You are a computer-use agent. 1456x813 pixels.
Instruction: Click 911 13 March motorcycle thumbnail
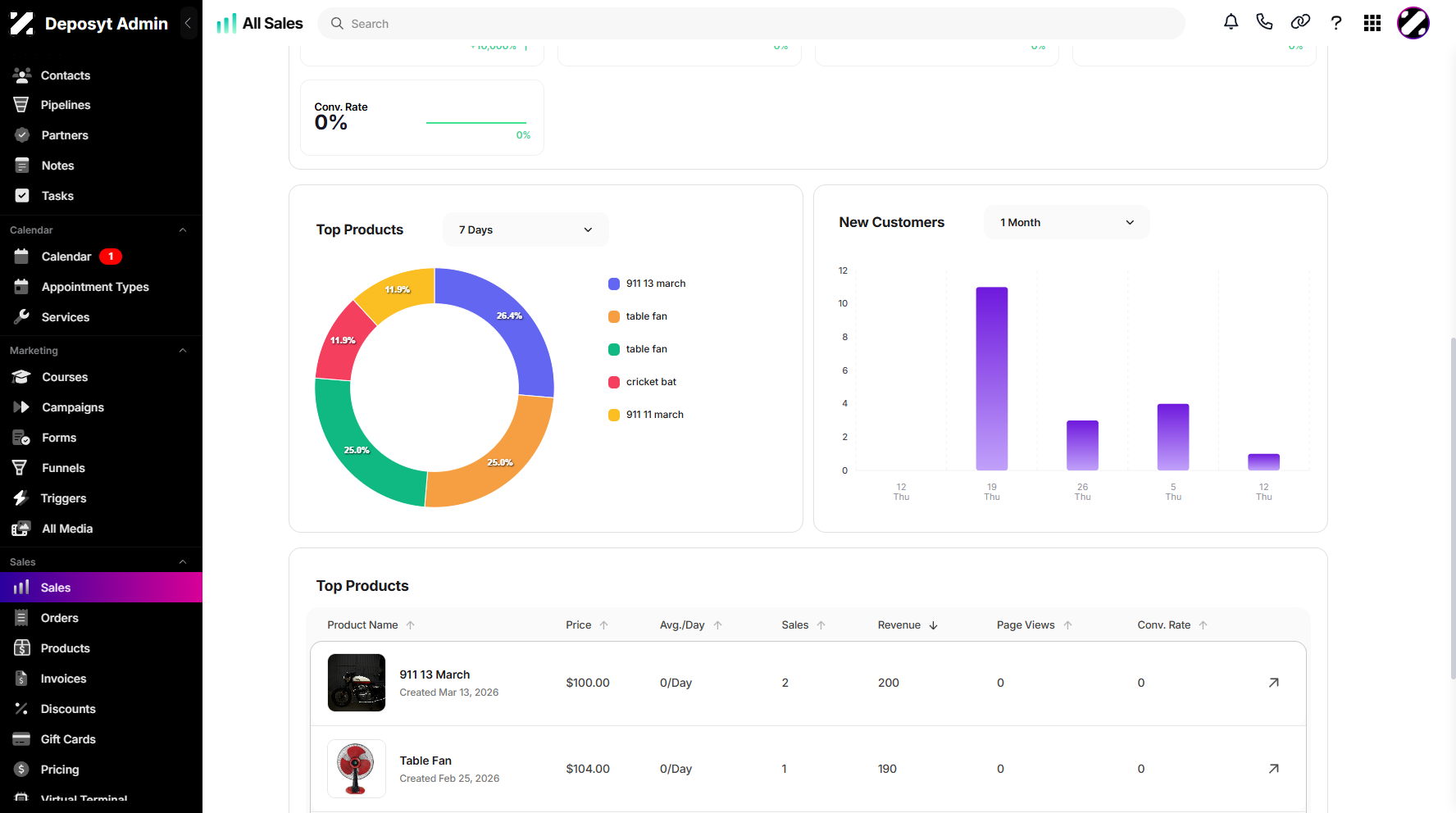(357, 683)
